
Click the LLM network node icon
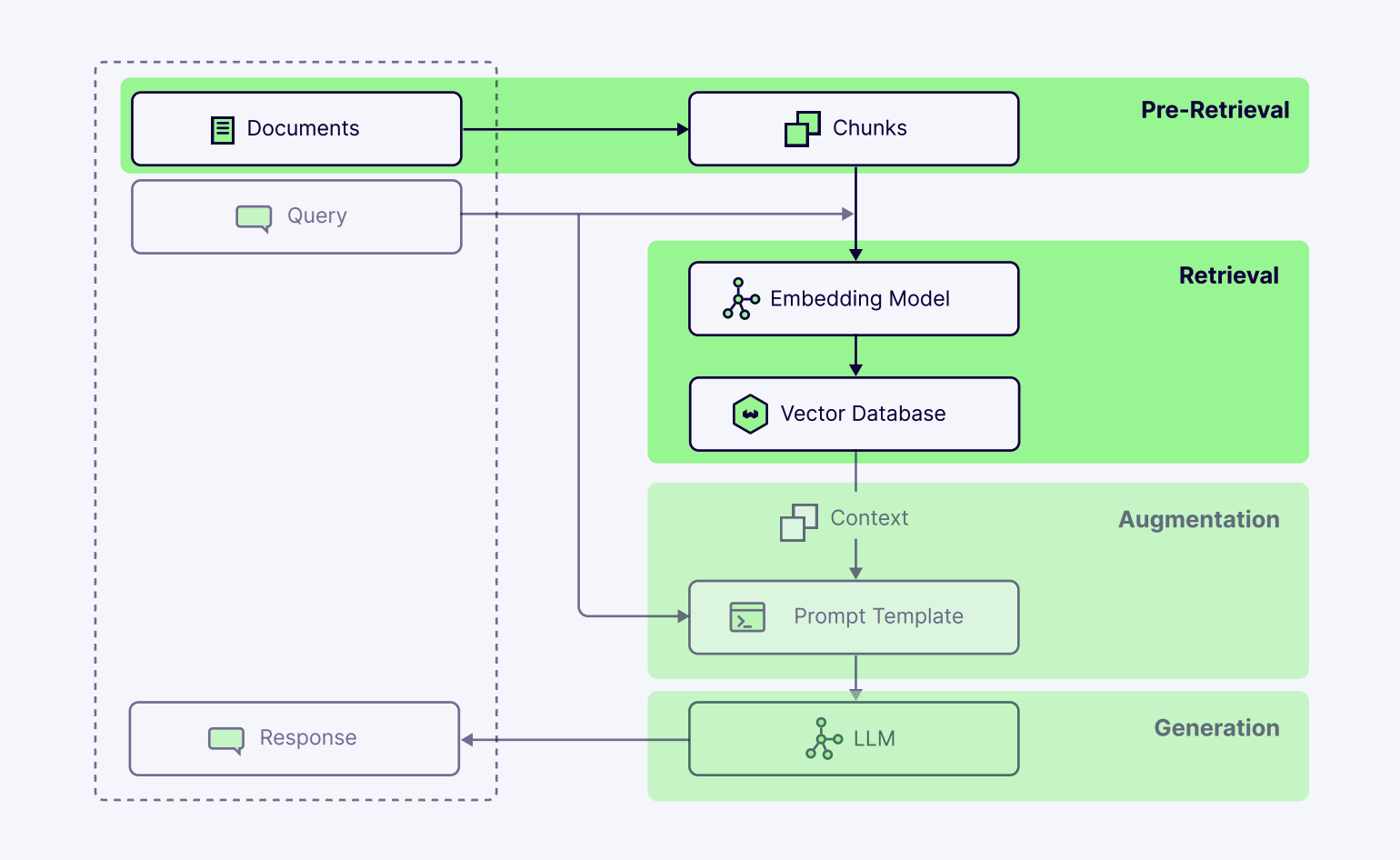coord(824,739)
